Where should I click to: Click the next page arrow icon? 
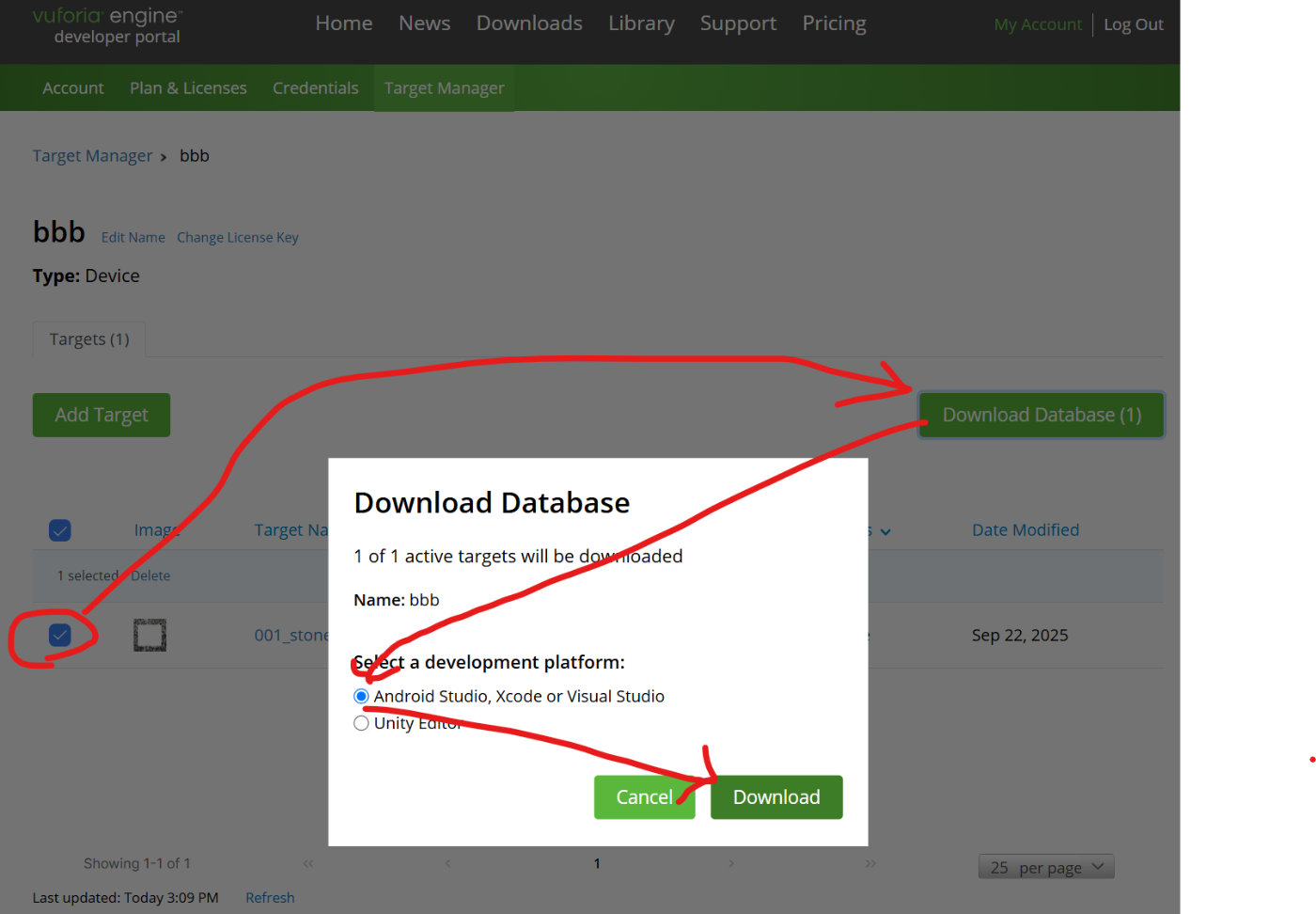click(x=731, y=863)
